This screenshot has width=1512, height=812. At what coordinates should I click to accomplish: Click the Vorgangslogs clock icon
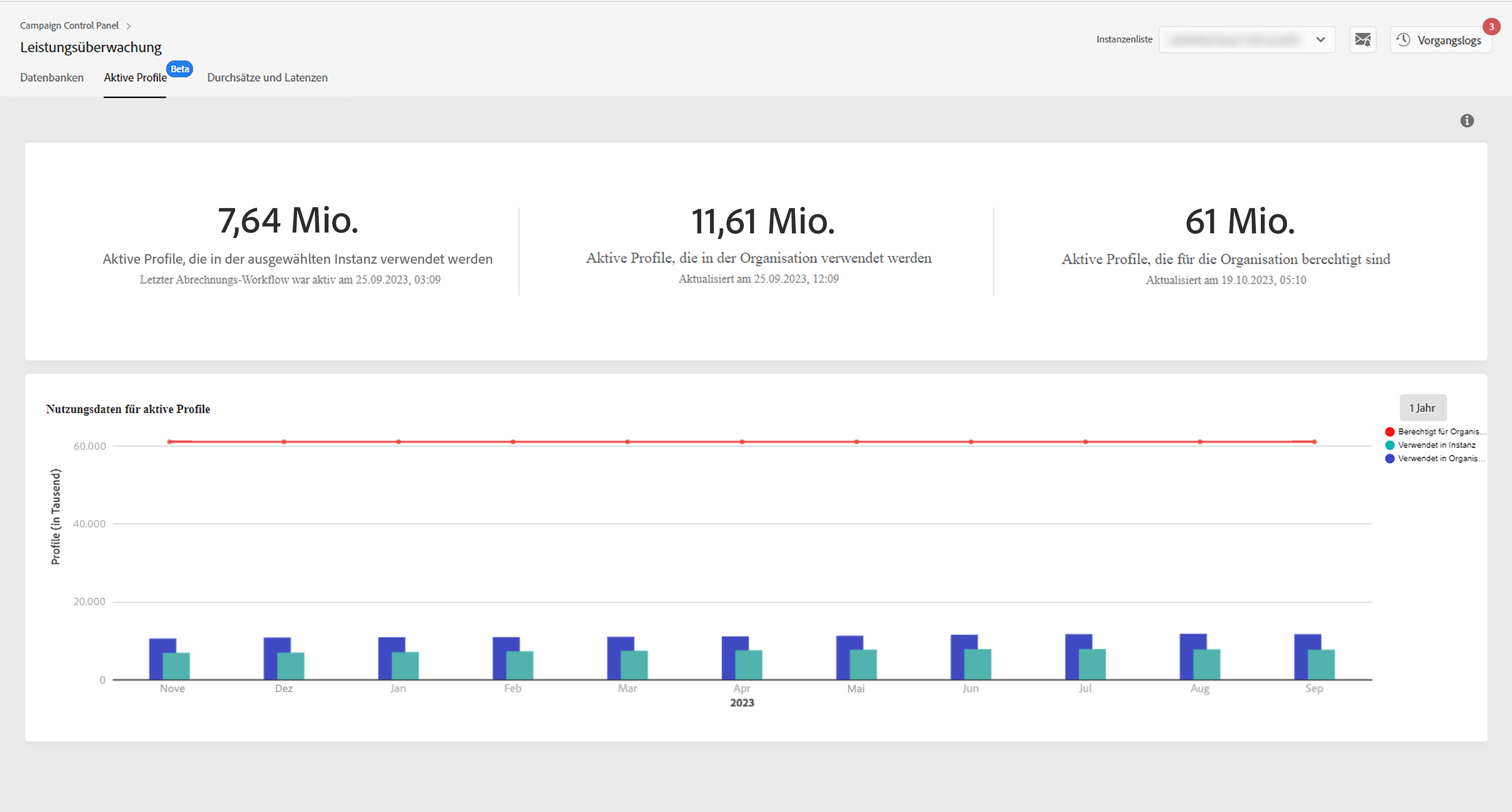click(1404, 40)
